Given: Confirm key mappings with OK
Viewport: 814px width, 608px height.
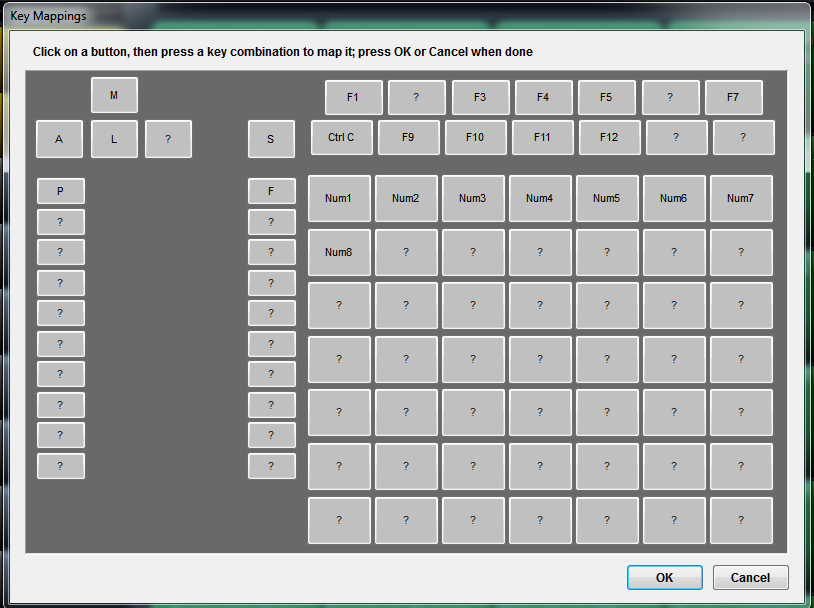Looking at the screenshot, I should [x=664, y=578].
